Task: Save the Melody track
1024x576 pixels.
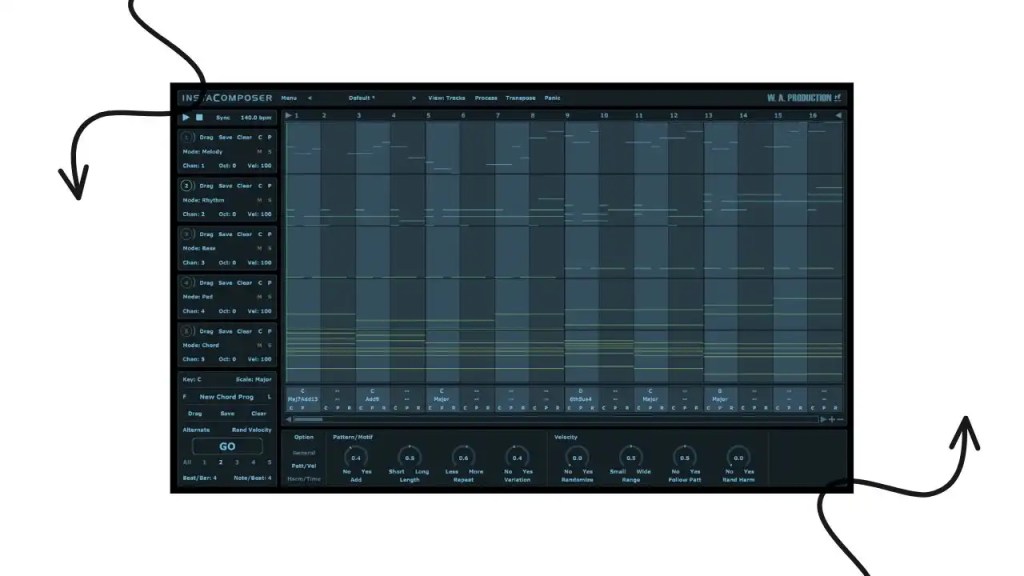Action: pyautogui.click(x=225, y=137)
